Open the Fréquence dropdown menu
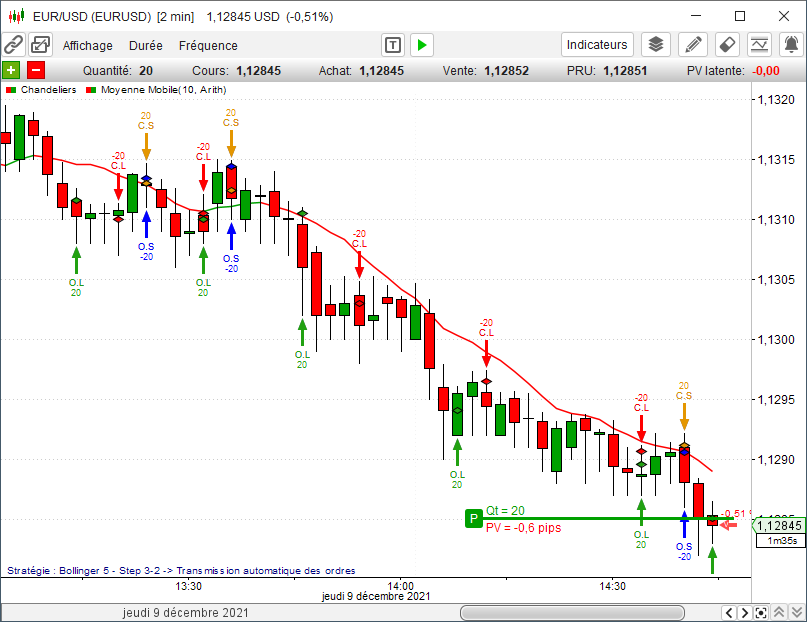Screen dimensions: 807x622 tap(208, 45)
